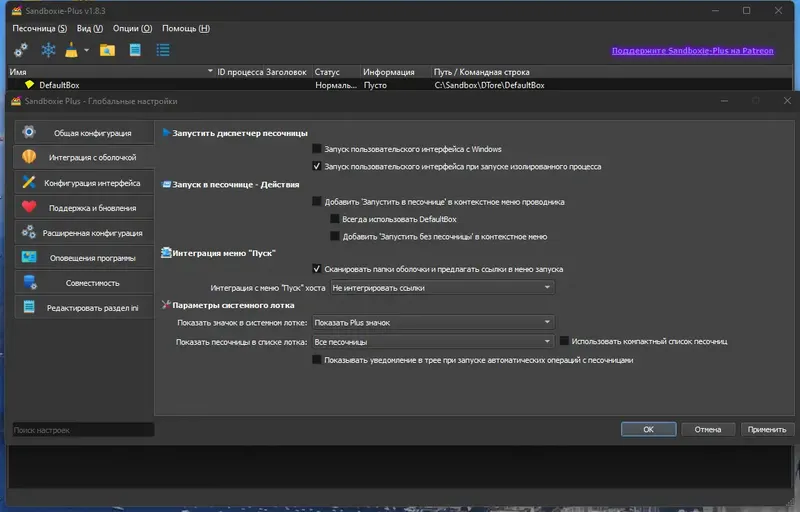Click the Заголовок column header
800x512 pixels.
pos(287,72)
